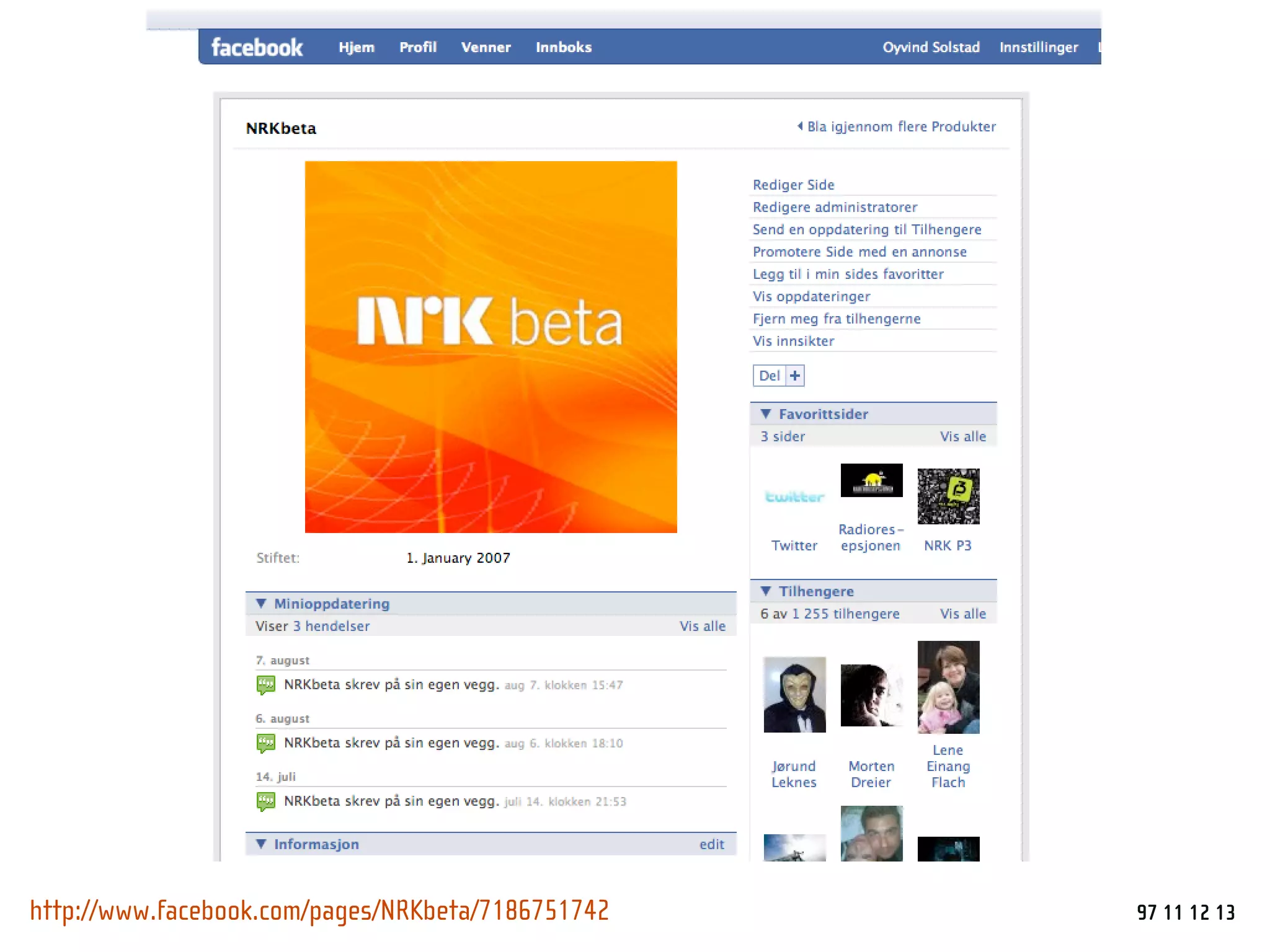Click the plus icon beside Del
The width and height of the screenshot is (1270, 952).
[795, 376]
